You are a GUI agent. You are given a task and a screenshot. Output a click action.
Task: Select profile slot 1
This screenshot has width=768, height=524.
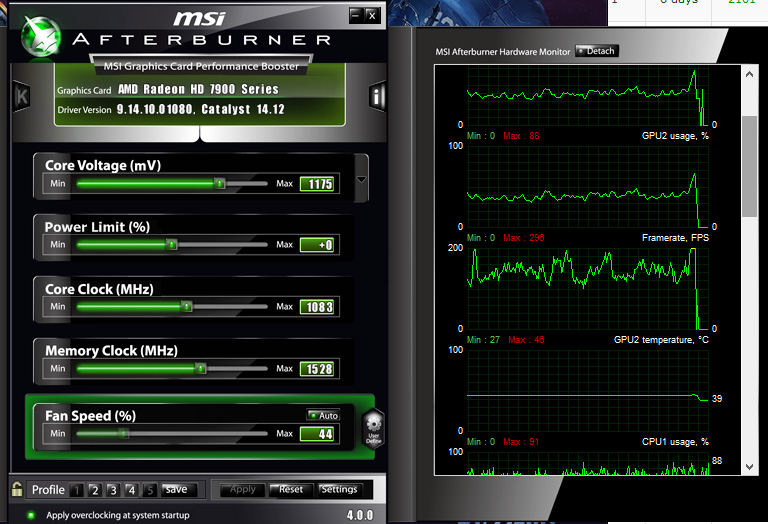(76, 490)
